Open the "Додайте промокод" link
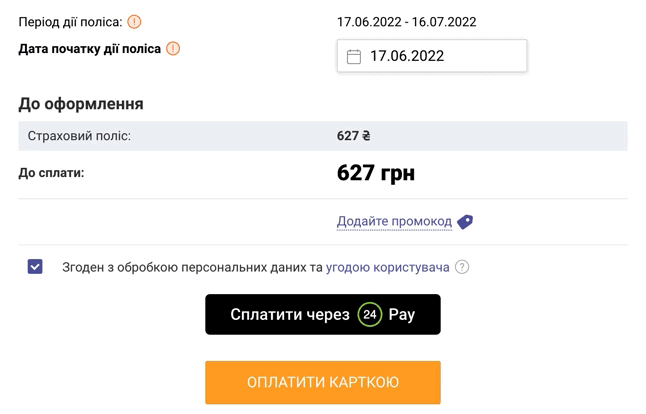The image size is (646, 414). click(394, 222)
